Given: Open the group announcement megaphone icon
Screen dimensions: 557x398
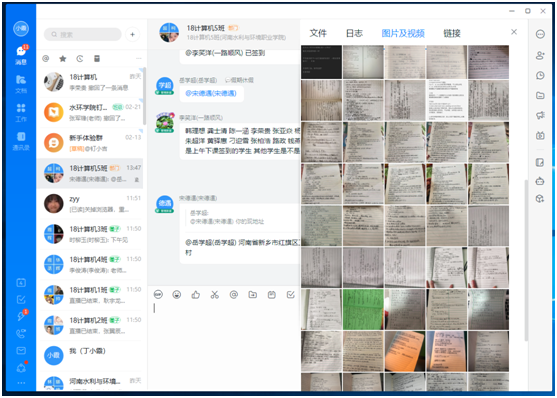Looking at the screenshot, I should point(540,115).
